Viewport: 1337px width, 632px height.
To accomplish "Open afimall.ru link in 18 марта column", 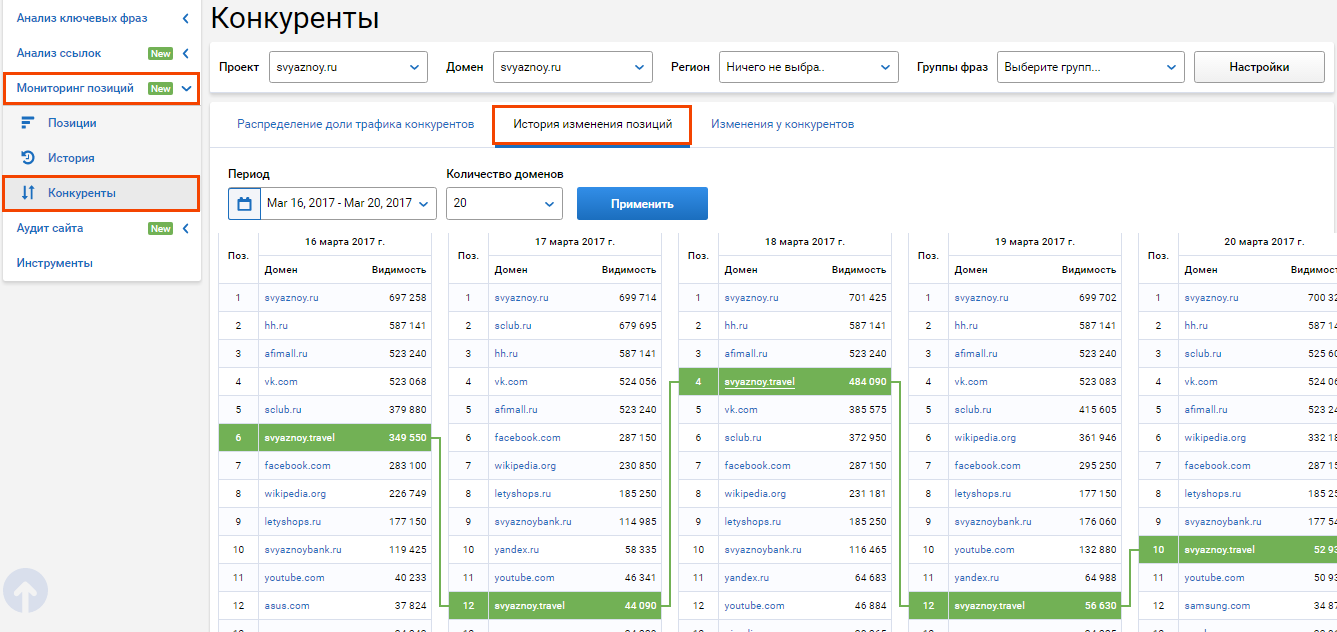I will tap(745, 354).
